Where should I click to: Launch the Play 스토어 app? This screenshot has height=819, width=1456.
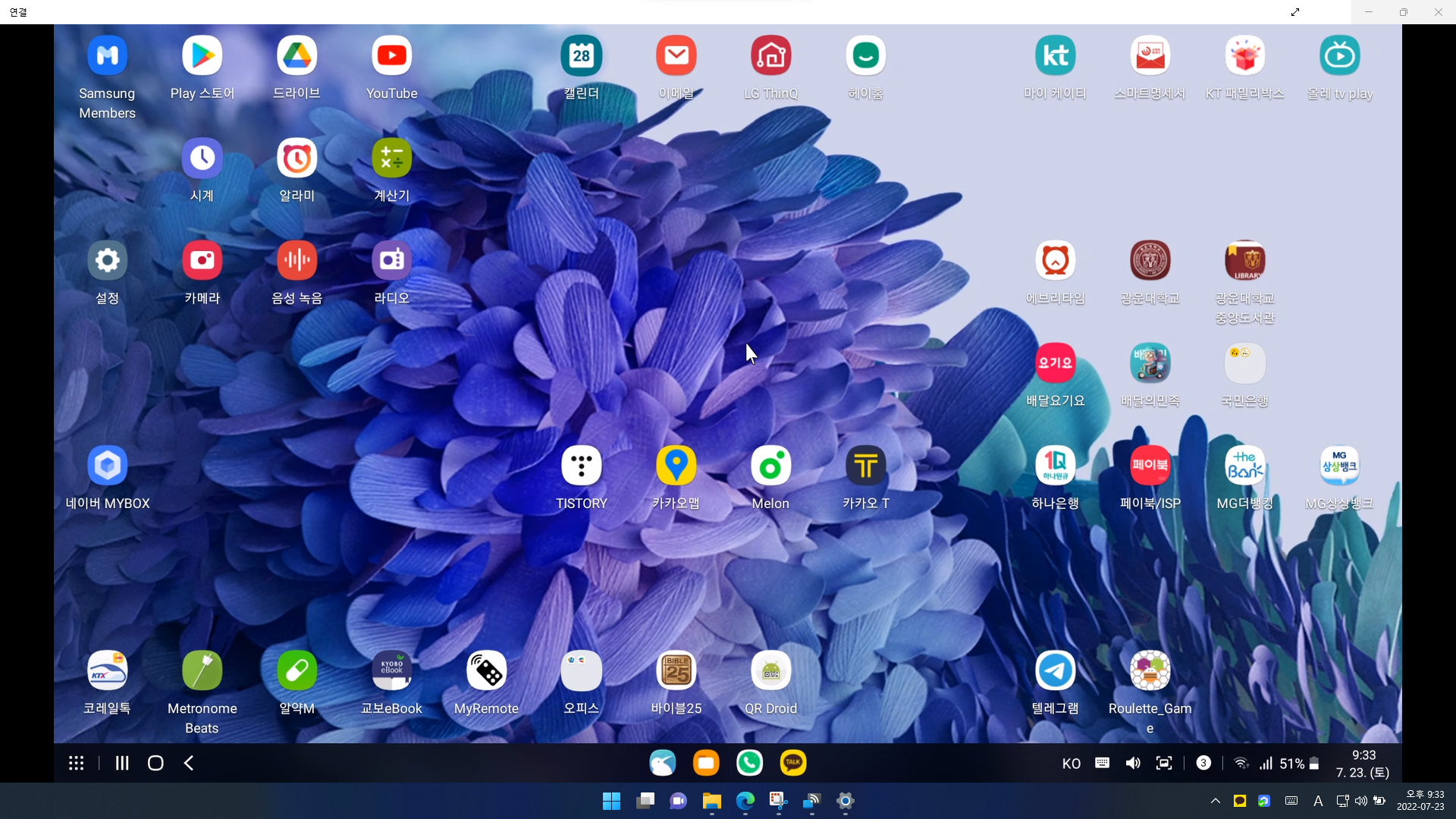point(202,56)
